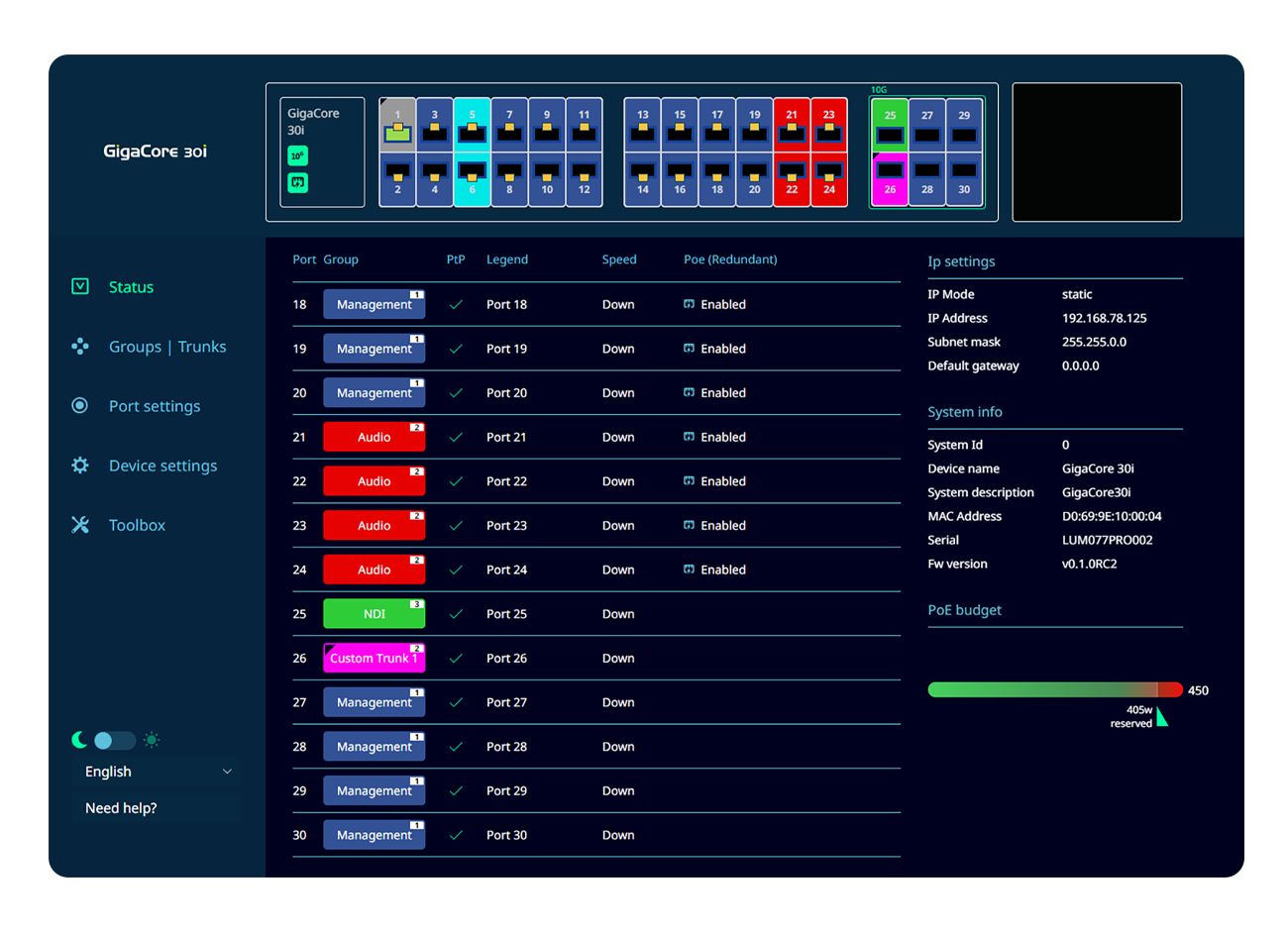This screenshot has width=1288, height=934.
Task: Click the 10G badge in GigaCore 30i panel
Action: pos(298,156)
